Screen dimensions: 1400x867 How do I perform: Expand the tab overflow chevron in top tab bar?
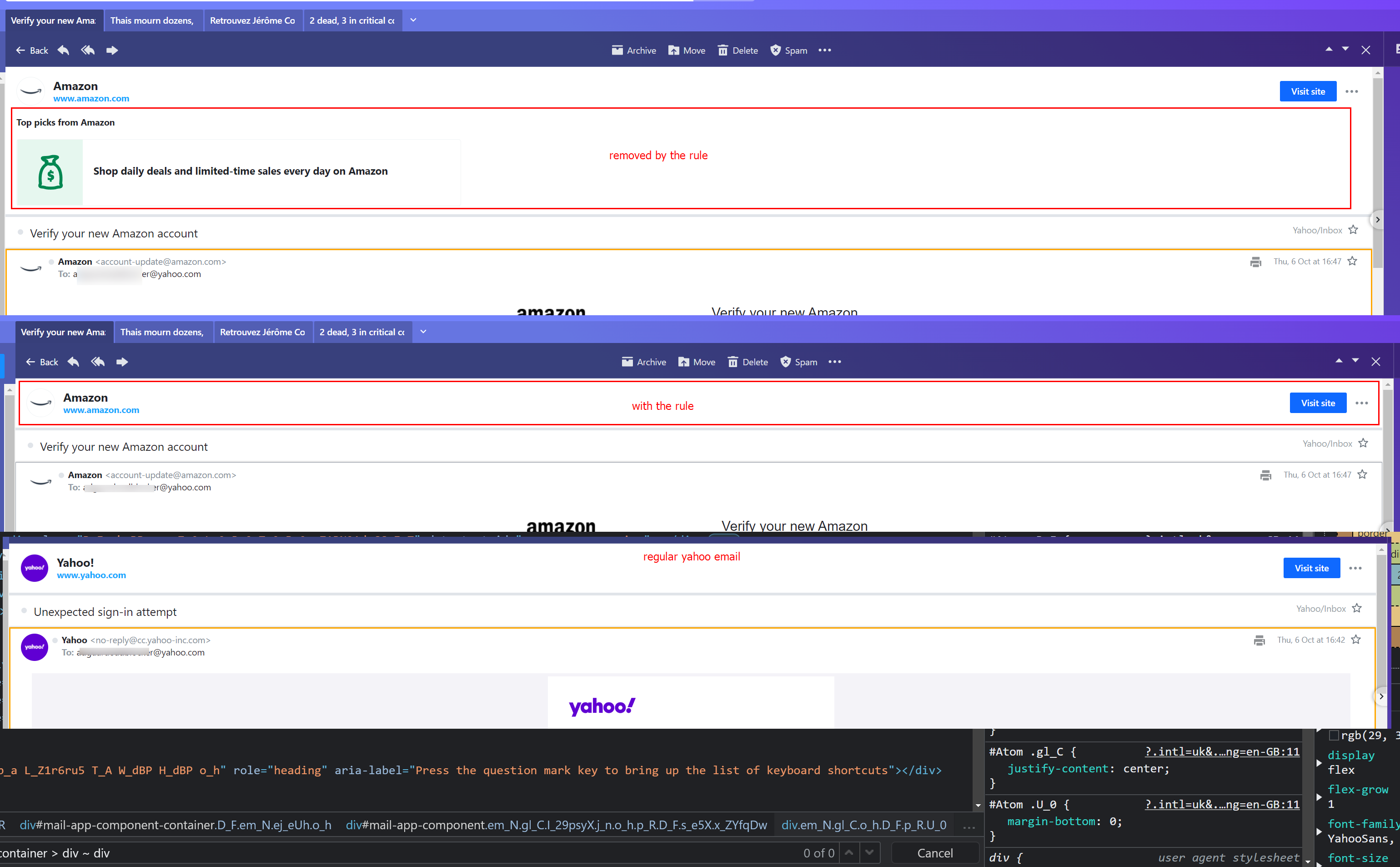tap(413, 20)
